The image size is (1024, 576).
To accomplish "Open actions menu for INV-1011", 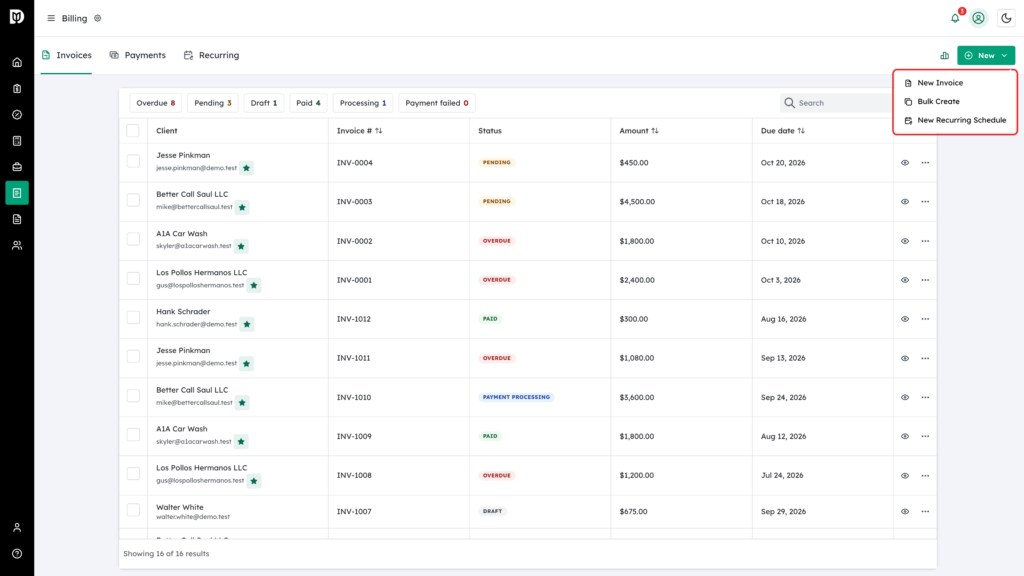I will 925,359.
